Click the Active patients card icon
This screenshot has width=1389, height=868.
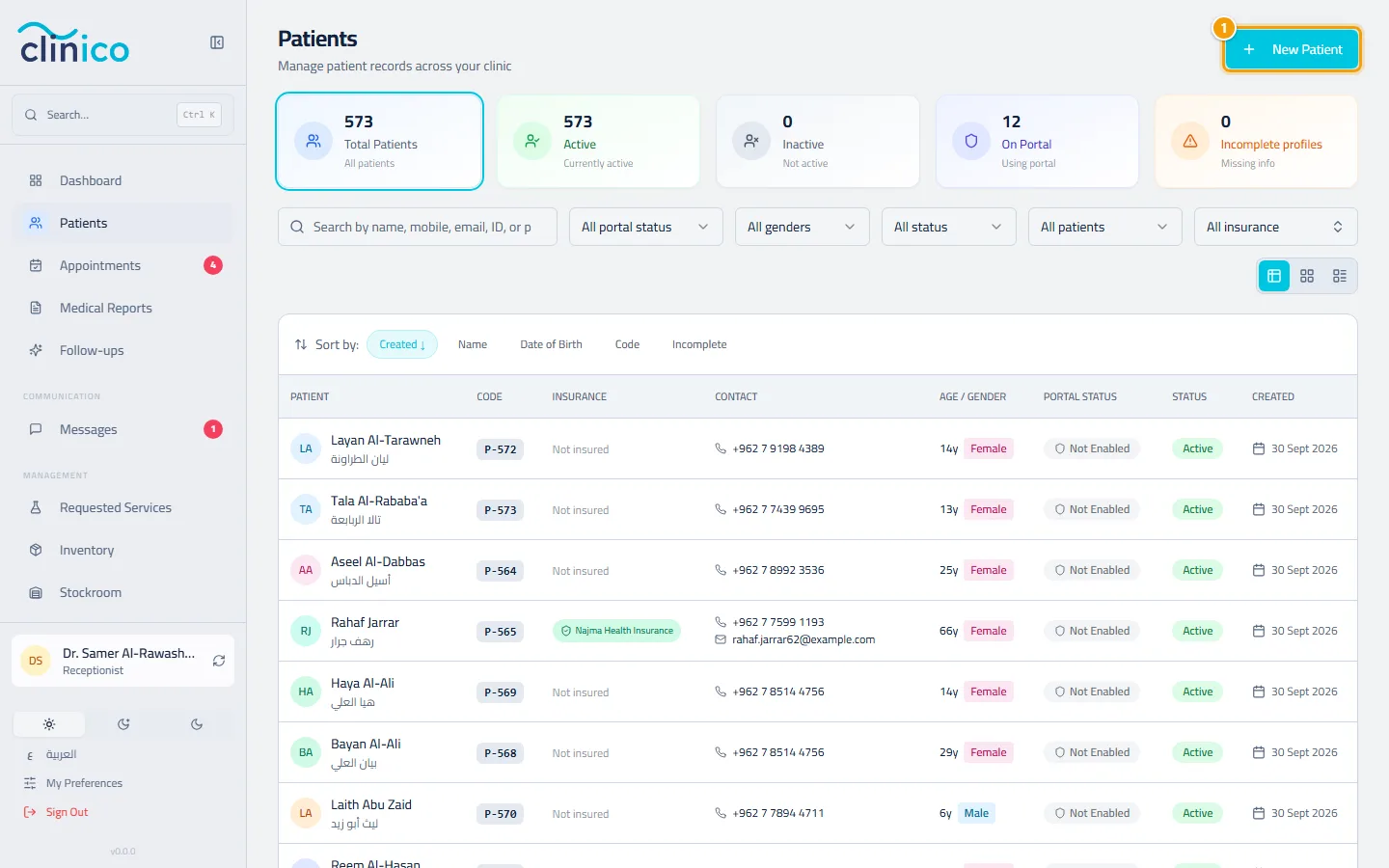532,141
